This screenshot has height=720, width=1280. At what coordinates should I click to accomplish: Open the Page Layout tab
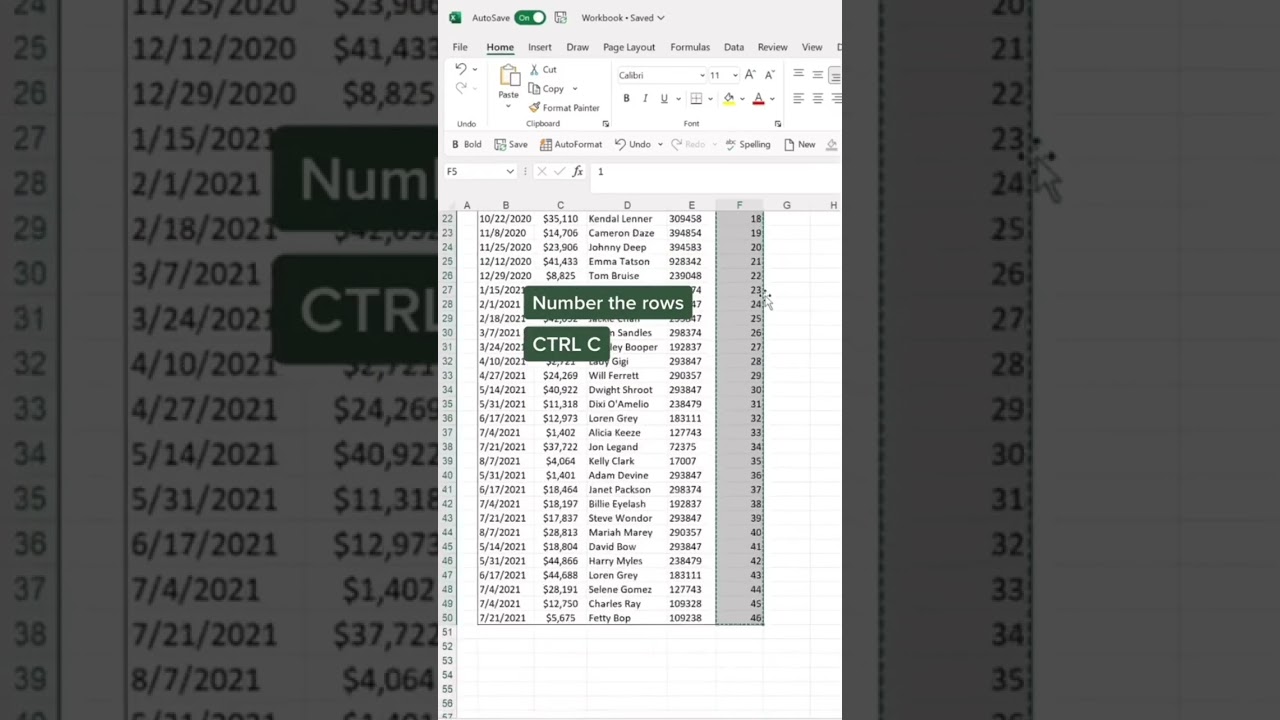click(x=629, y=47)
